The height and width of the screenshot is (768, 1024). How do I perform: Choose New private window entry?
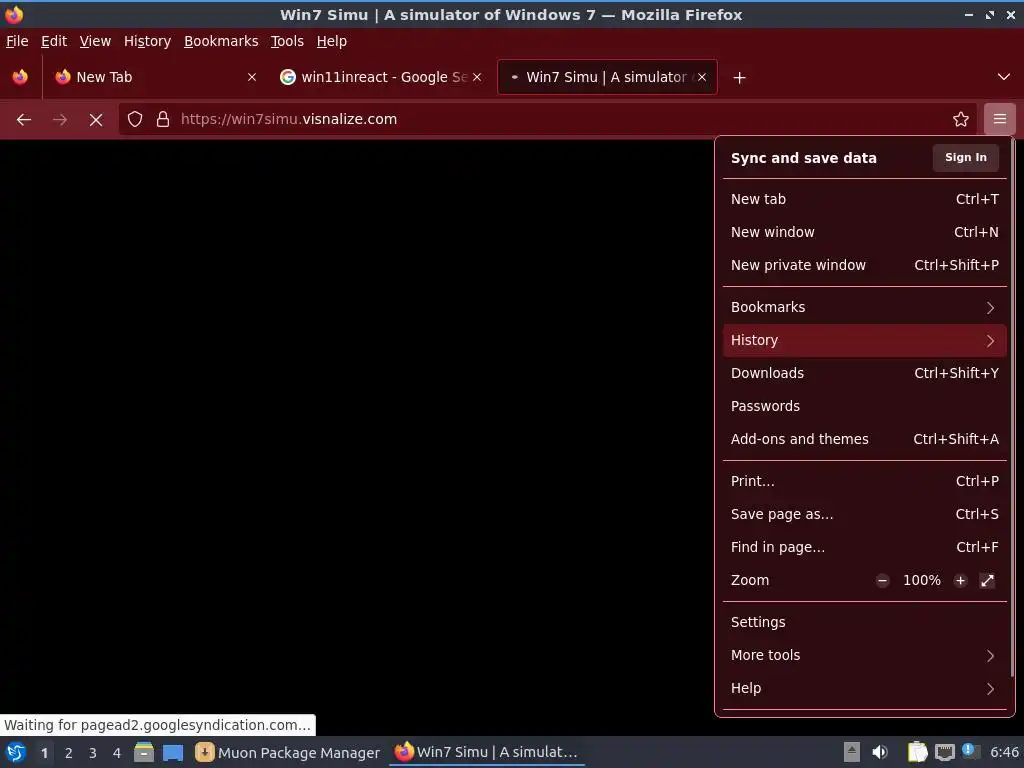point(865,265)
